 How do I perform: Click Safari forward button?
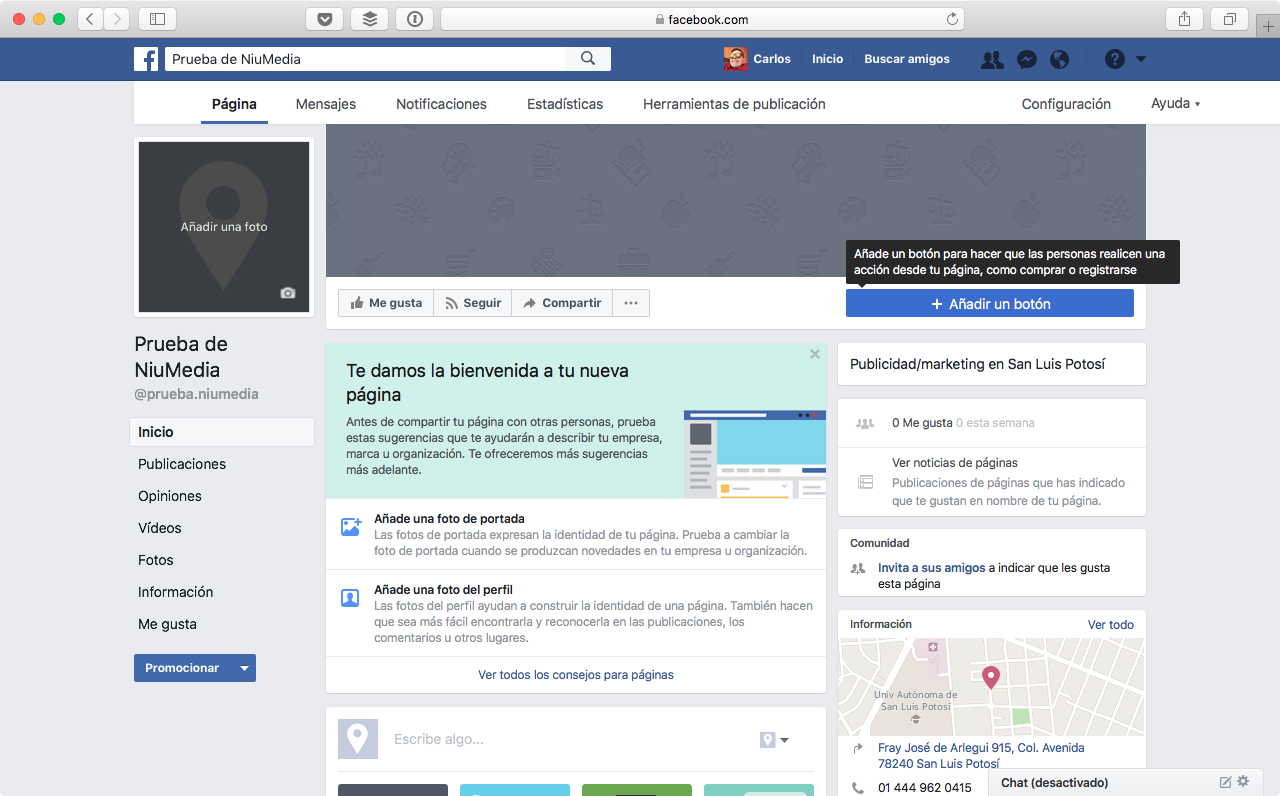(117, 19)
